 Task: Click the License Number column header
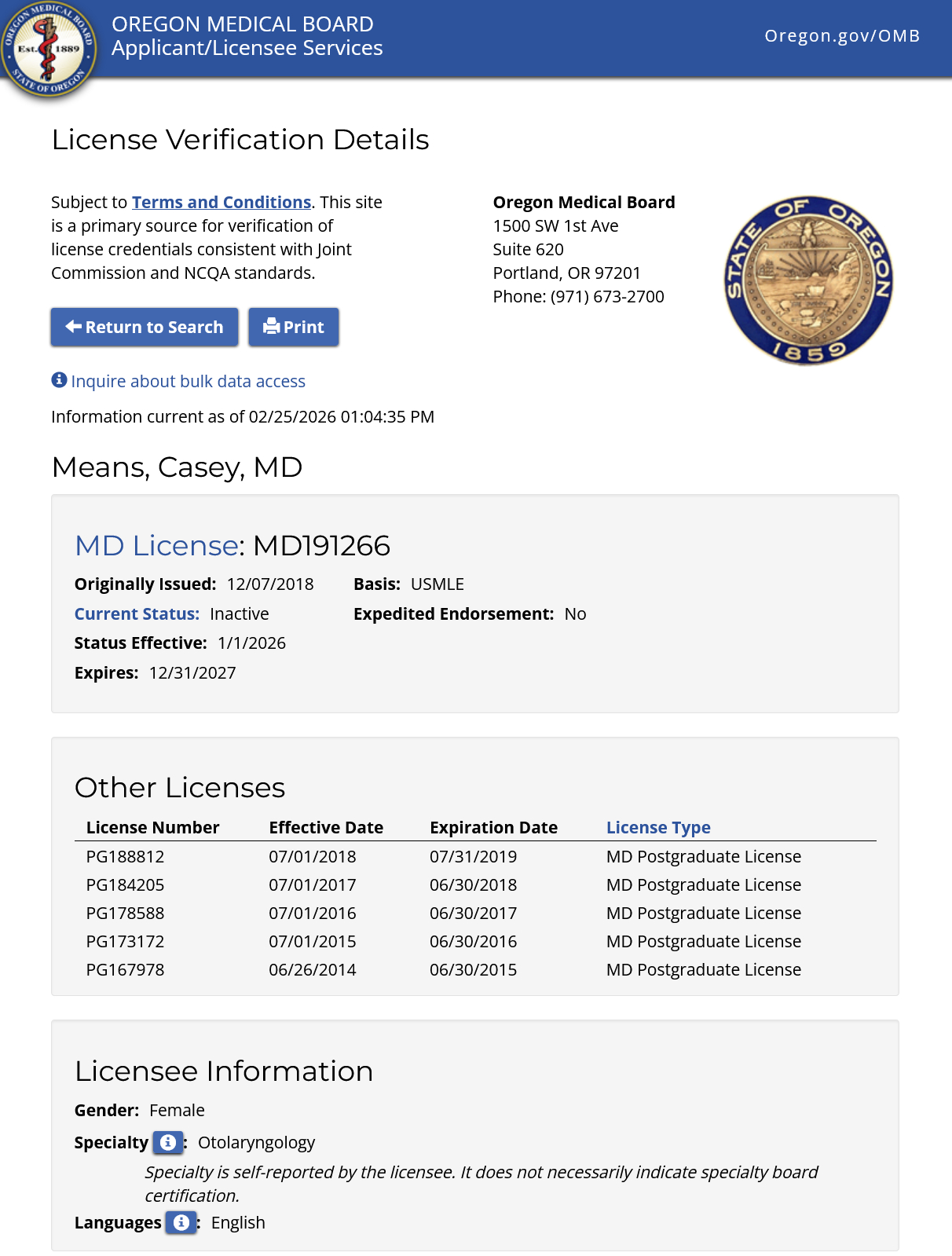point(152,827)
